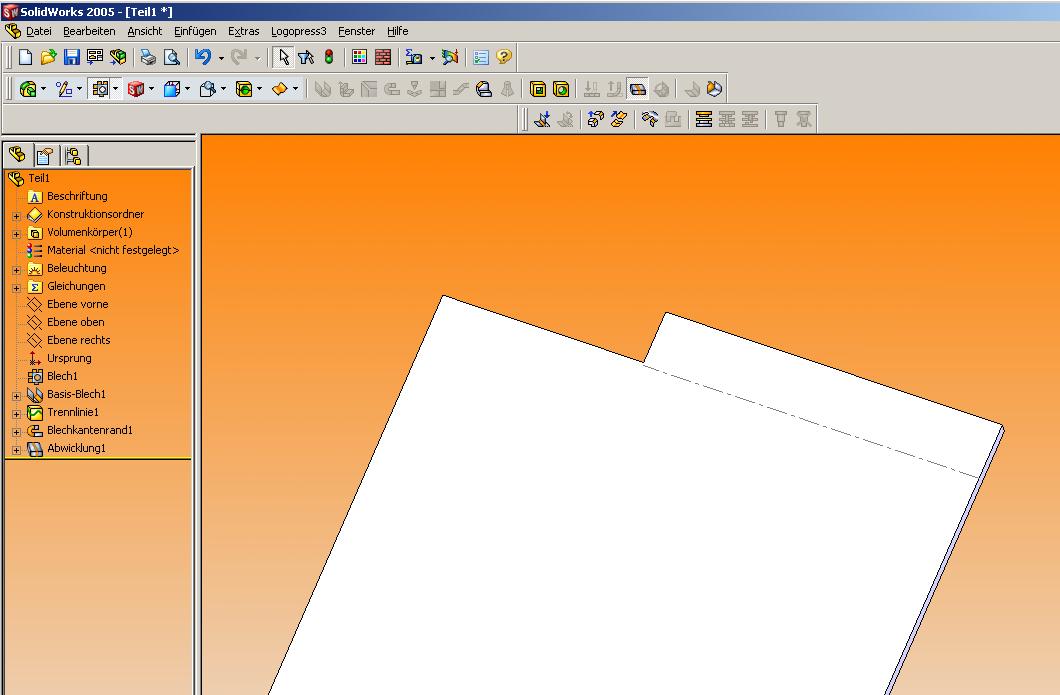Expand the Basis-Blech1 feature node
1060x695 pixels.
[x=16, y=395]
